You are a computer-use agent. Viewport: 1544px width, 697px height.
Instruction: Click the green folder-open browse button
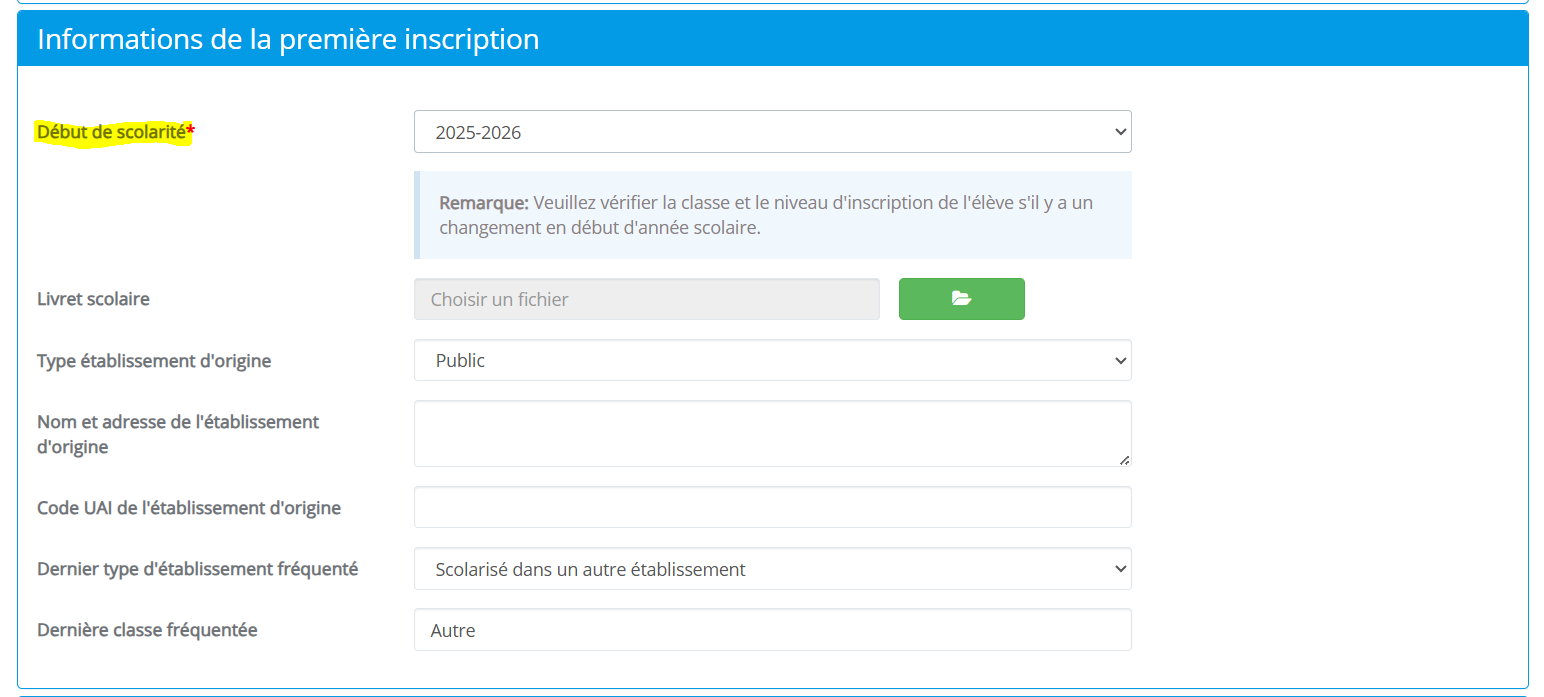pyautogui.click(x=961, y=299)
